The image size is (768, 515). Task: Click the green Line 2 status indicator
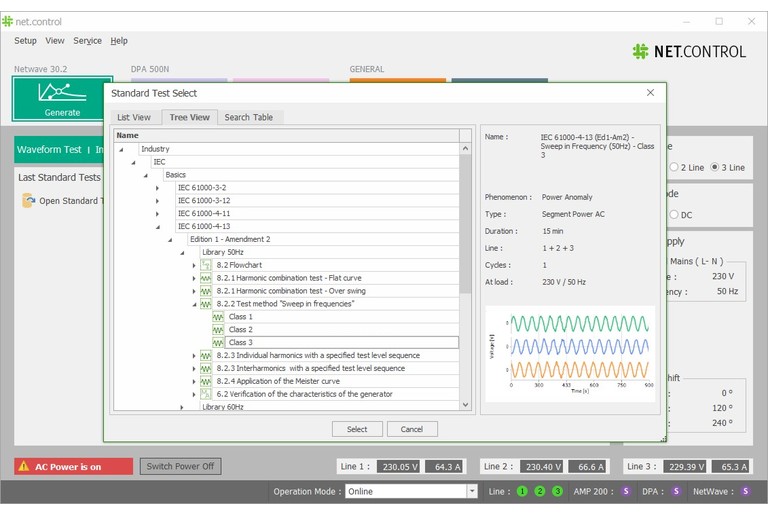point(540,491)
